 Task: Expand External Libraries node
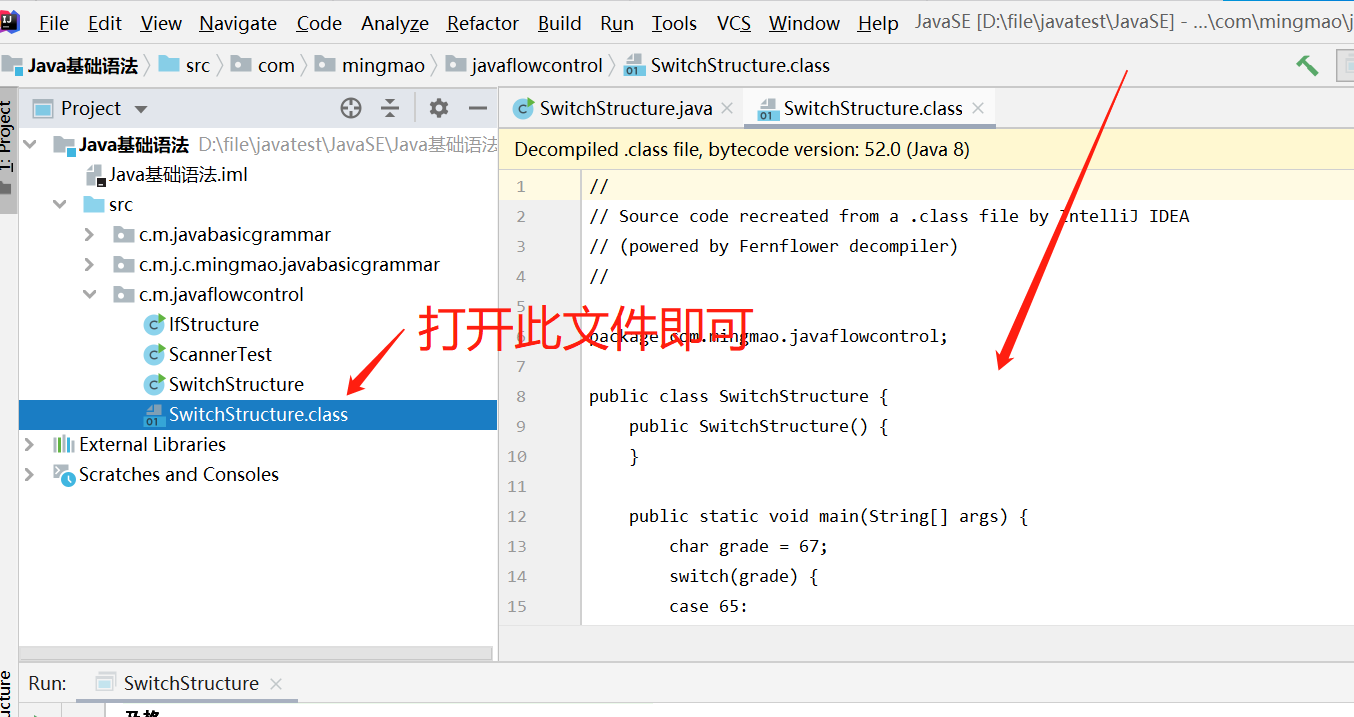tap(30, 445)
